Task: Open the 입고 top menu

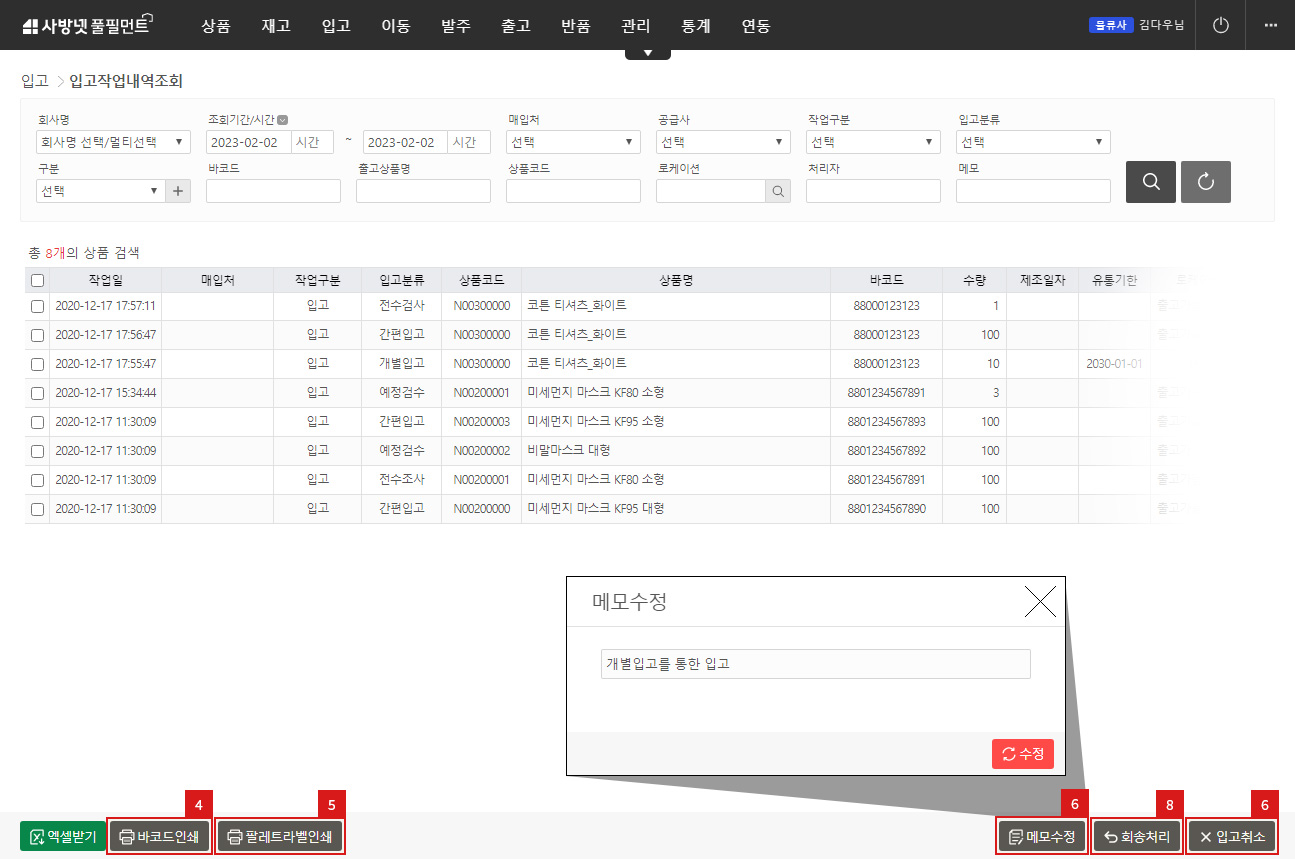Action: coord(336,26)
